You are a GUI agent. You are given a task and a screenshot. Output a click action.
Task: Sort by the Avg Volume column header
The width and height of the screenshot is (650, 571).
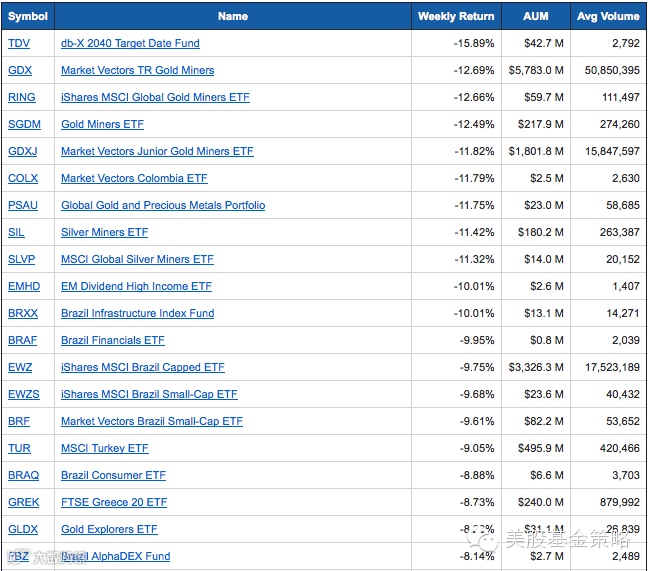(x=608, y=16)
